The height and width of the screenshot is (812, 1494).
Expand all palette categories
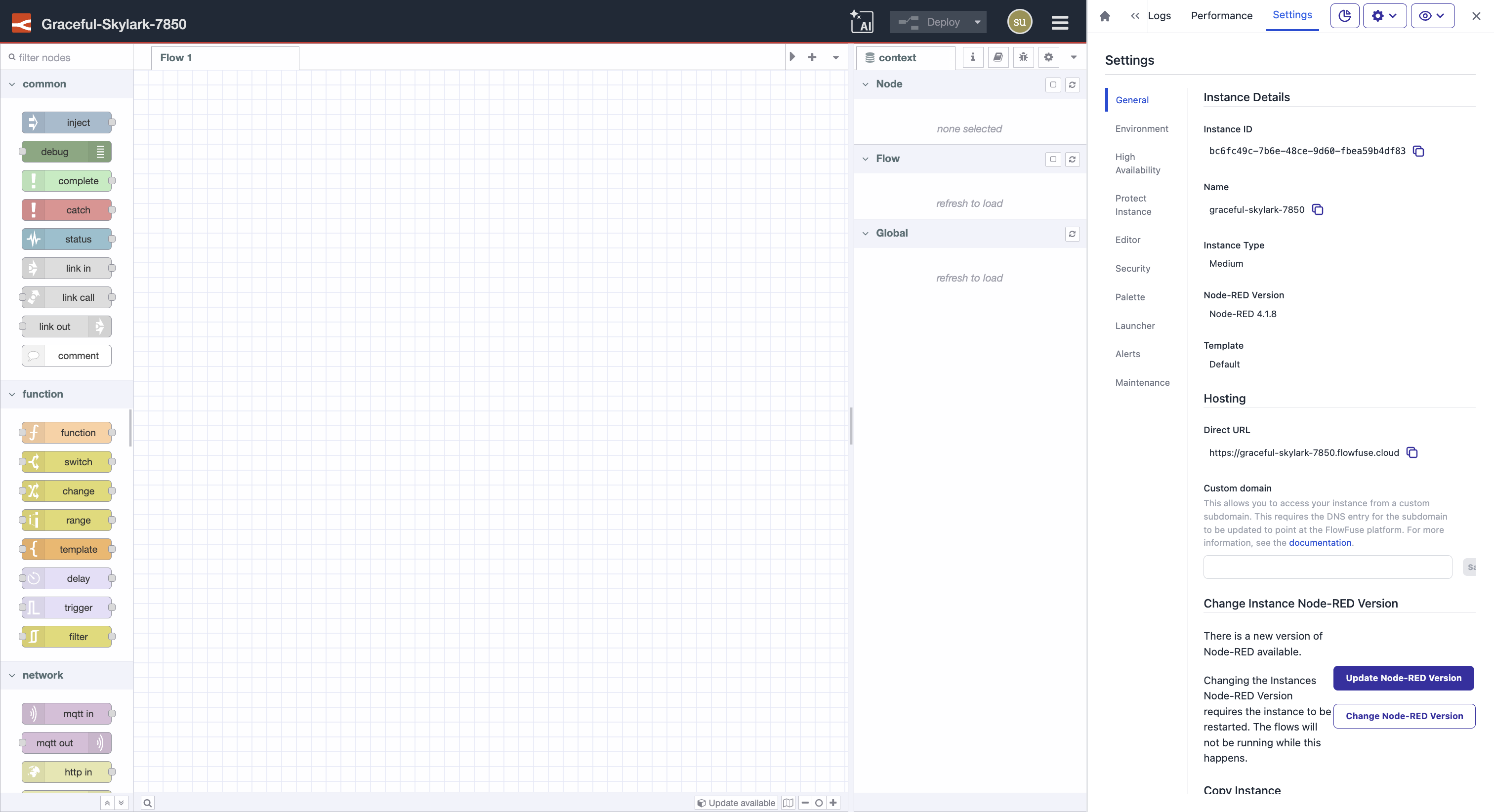[121, 803]
